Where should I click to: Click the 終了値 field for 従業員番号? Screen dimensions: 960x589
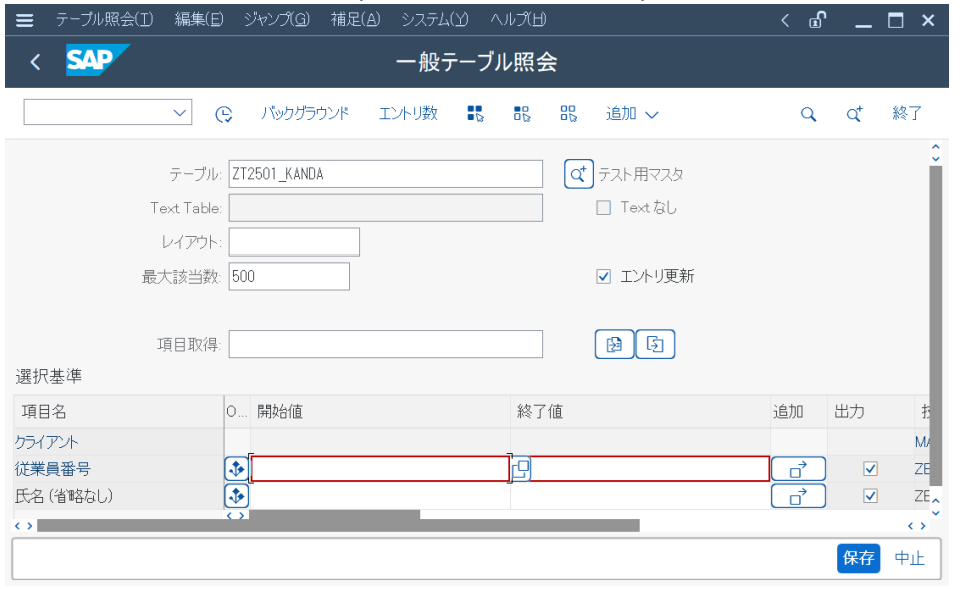(650, 470)
